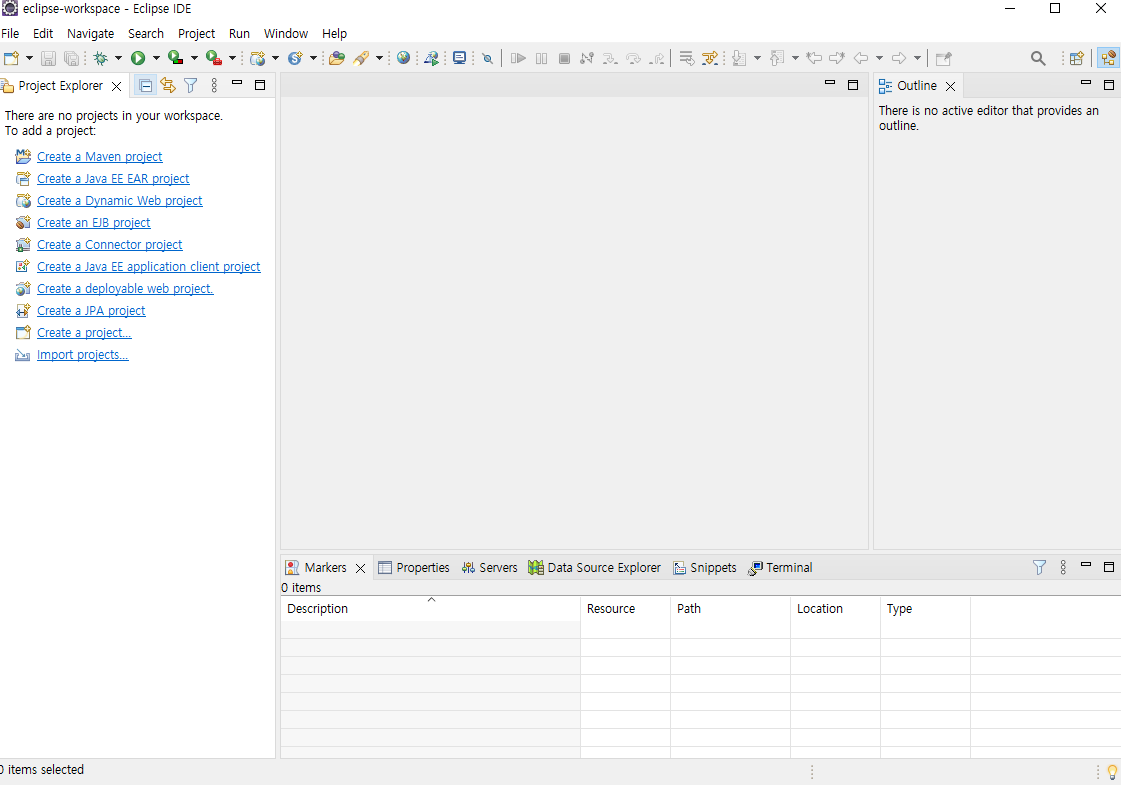
Task: Close the Project Explorer tab
Action: tap(117, 87)
